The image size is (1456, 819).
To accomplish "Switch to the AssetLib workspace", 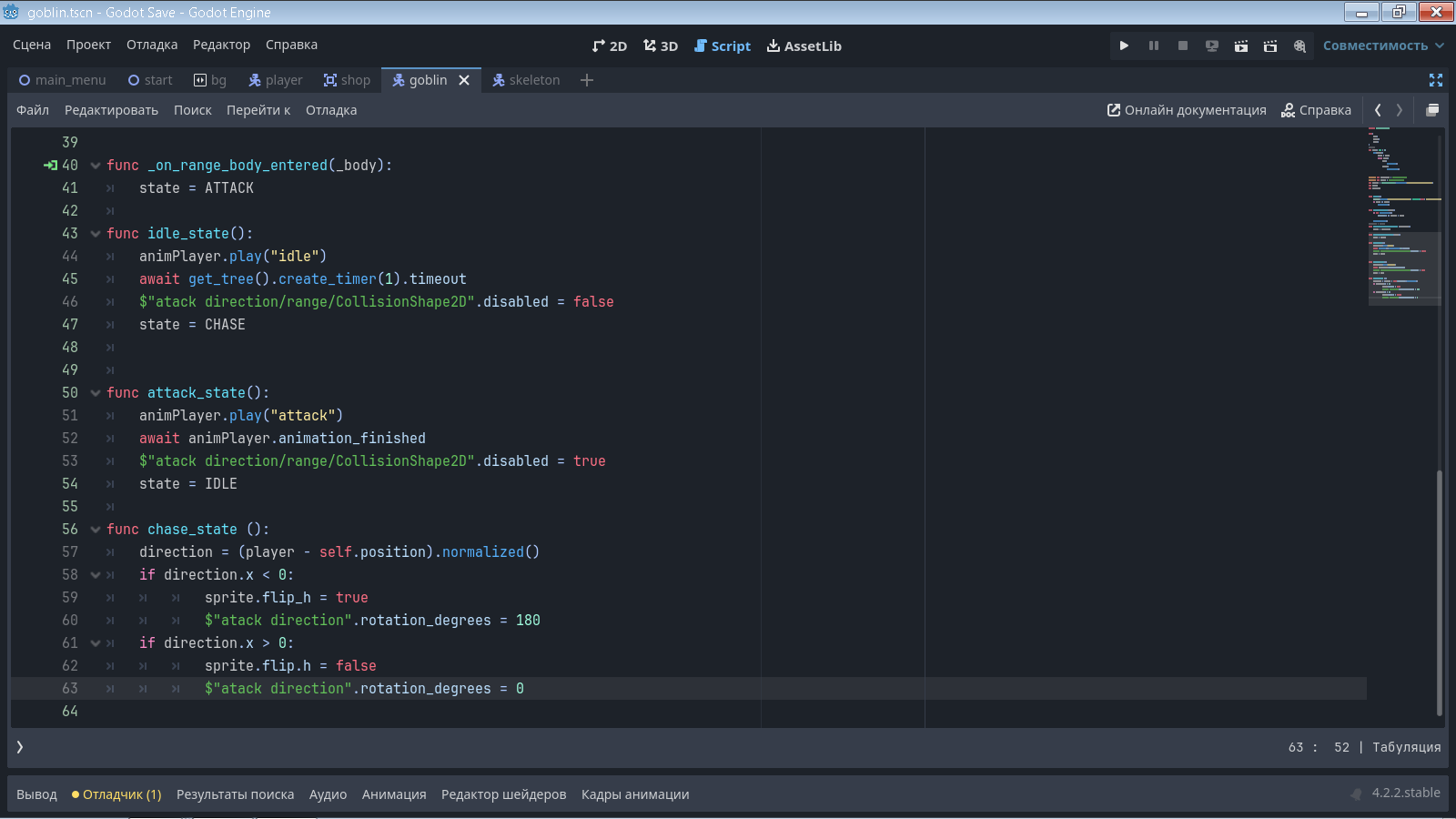I will tap(804, 45).
